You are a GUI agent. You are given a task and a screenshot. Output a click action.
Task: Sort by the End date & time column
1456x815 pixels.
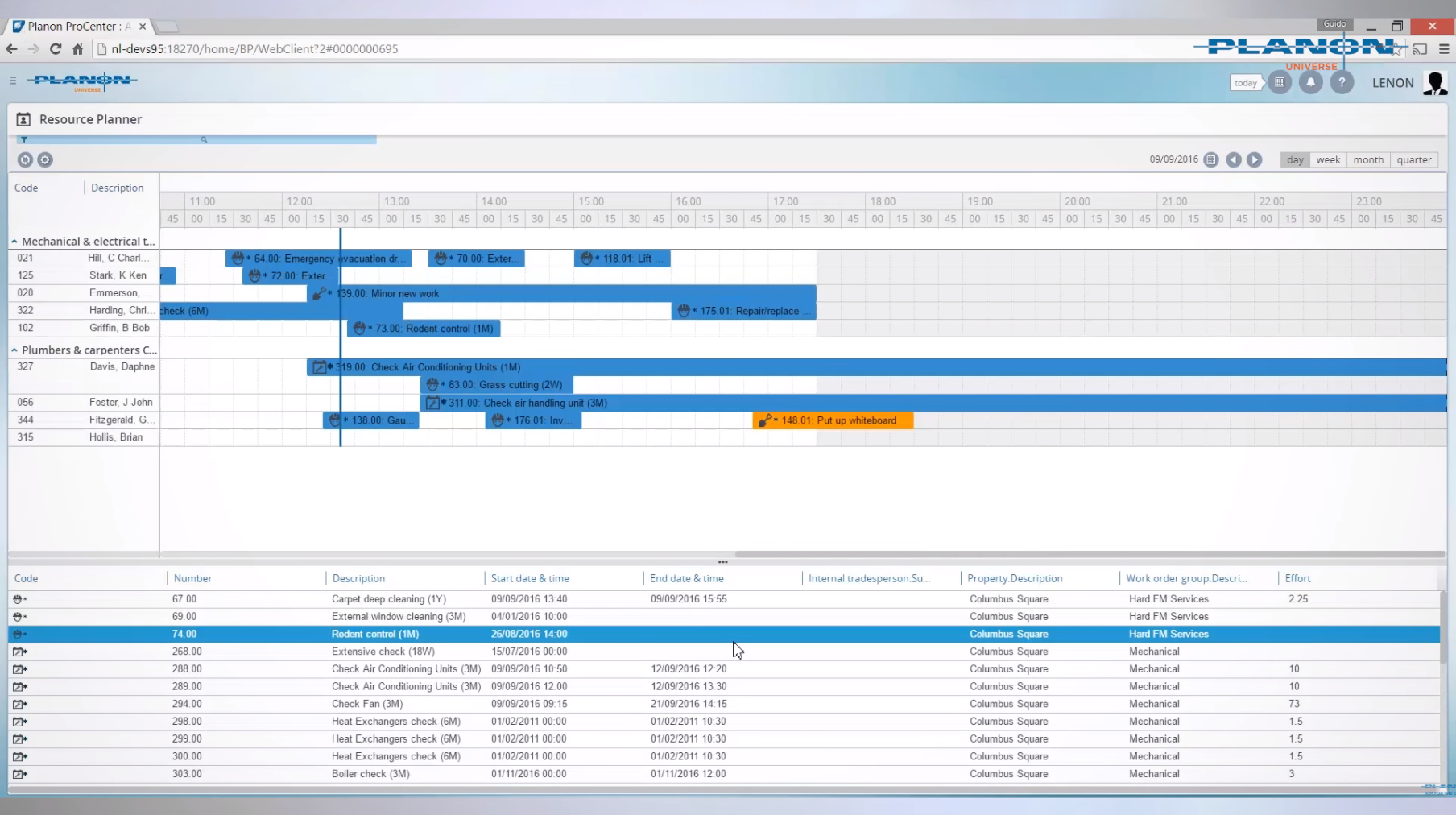(687, 579)
